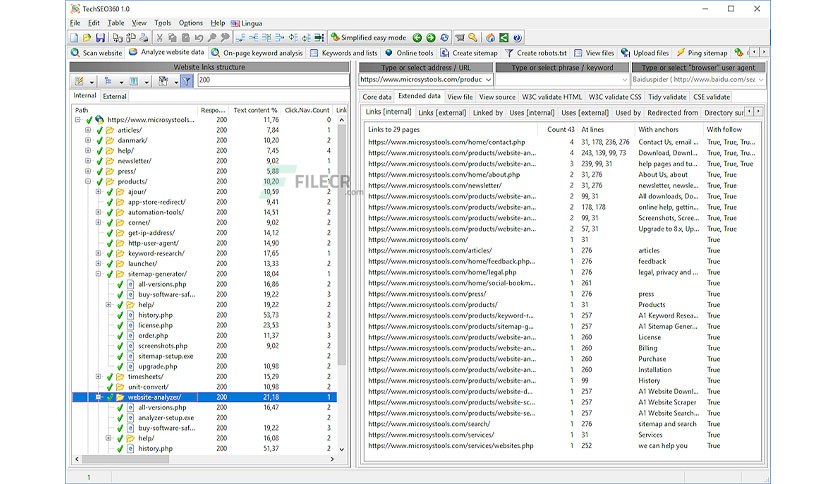Click the Open project folder icon

click(x=87, y=38)
